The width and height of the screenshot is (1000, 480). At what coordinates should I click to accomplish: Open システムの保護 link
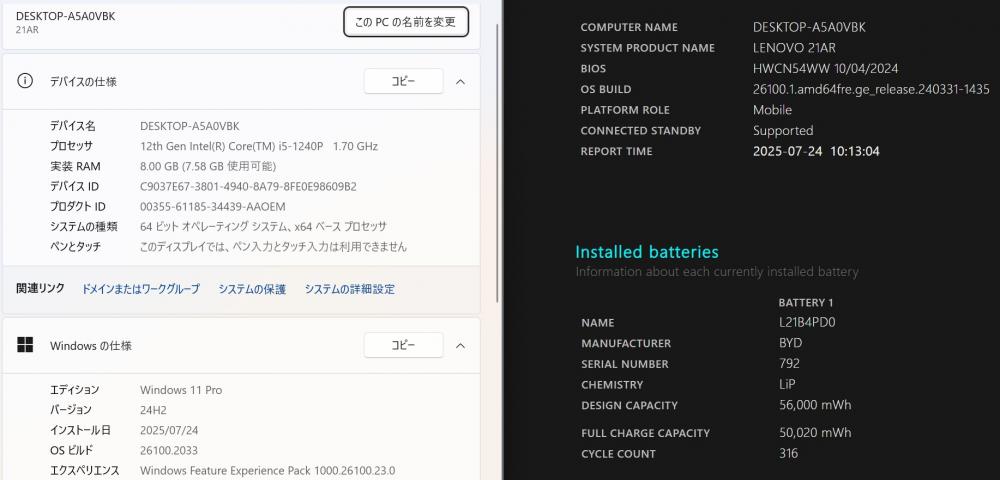point(252,289)
